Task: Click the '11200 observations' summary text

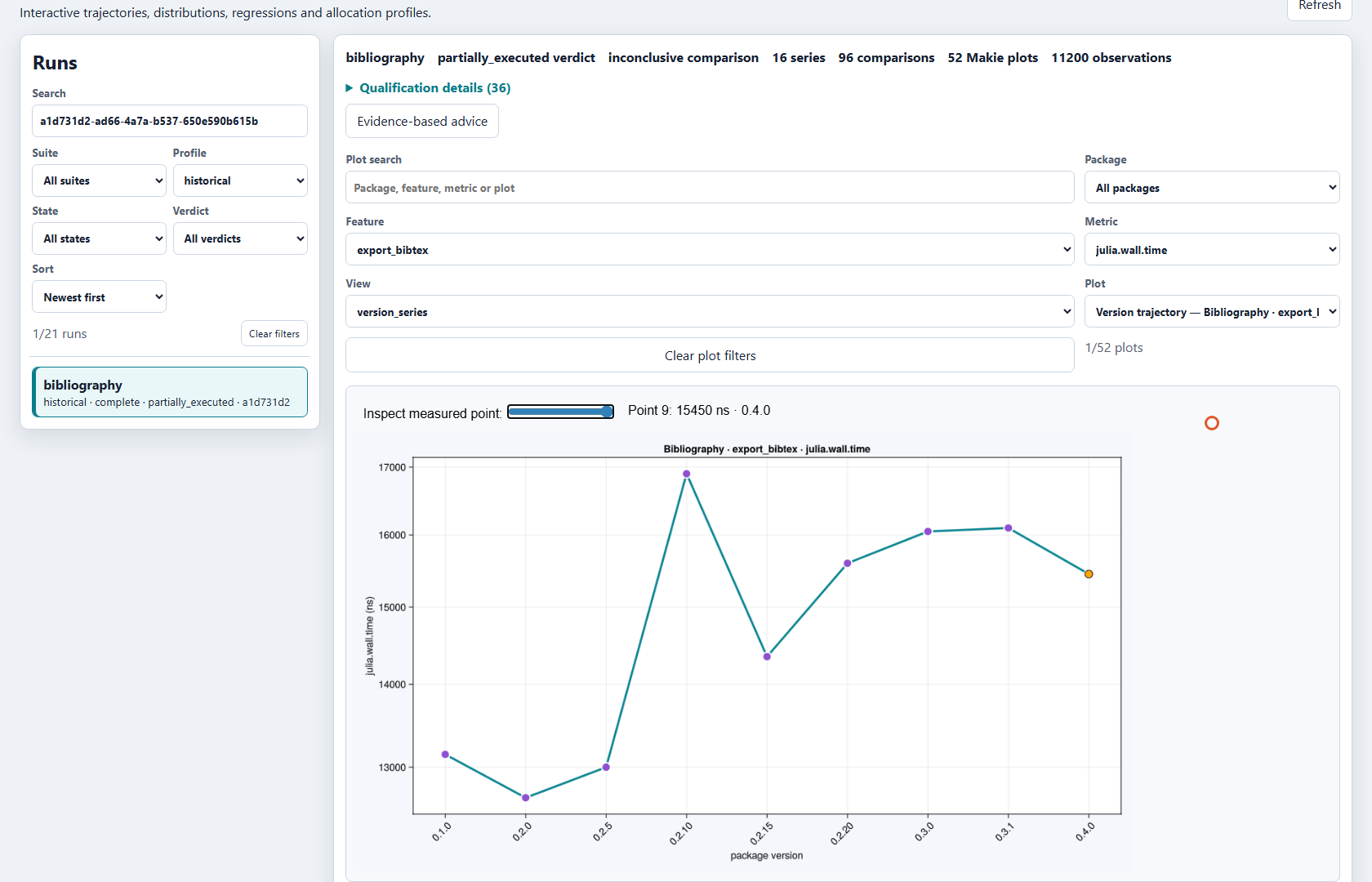Action: pos(1111,58)
